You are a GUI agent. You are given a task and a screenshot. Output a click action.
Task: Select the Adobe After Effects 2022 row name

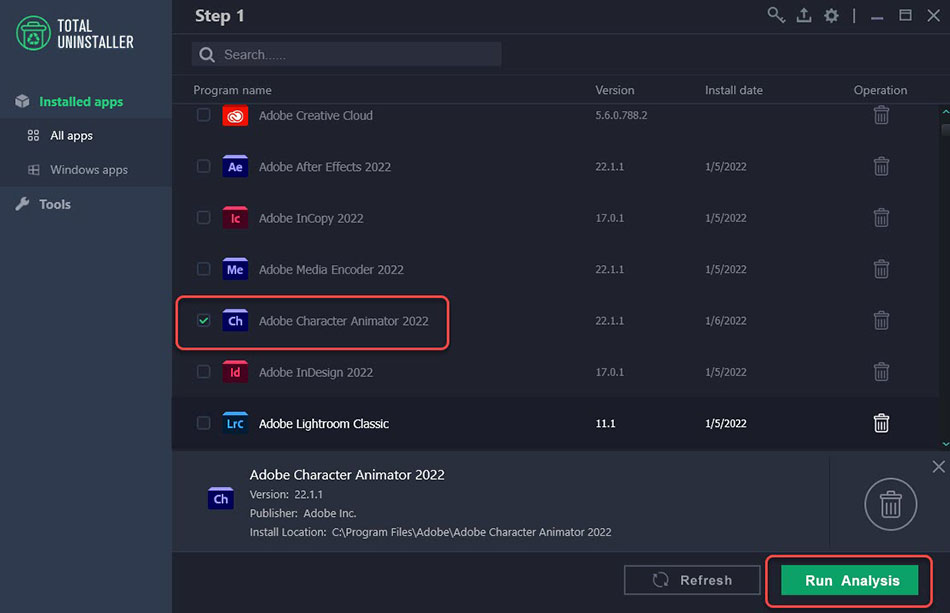point(325,167)
